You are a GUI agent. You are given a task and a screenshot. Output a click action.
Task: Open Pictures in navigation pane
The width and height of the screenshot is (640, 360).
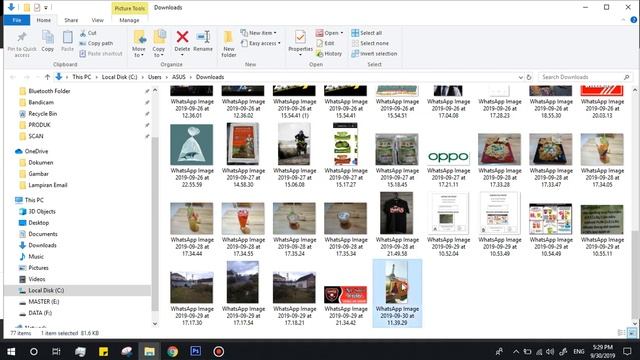38,268
